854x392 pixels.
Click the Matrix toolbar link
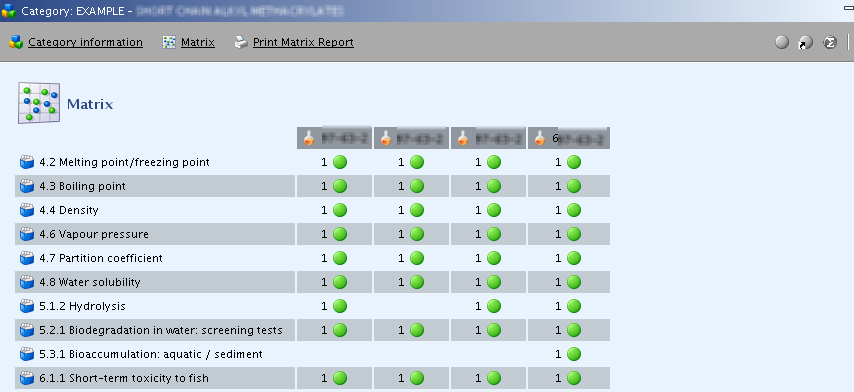(x=198, y=42)
